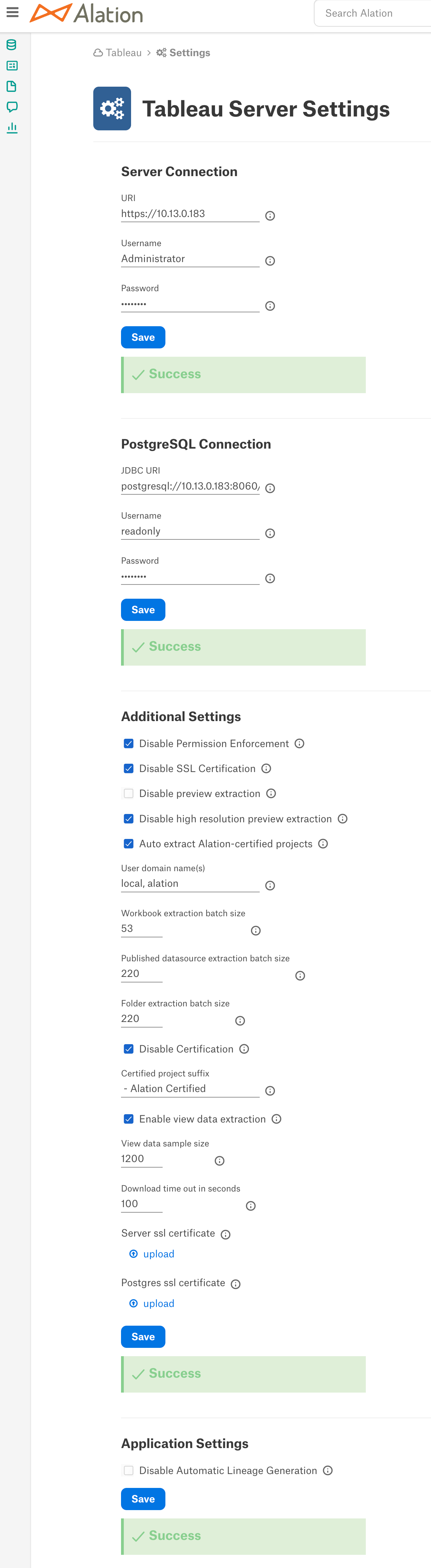Show info for Postgres ssl certificate
431x1568 pixels.
[x=235, y=1284]
